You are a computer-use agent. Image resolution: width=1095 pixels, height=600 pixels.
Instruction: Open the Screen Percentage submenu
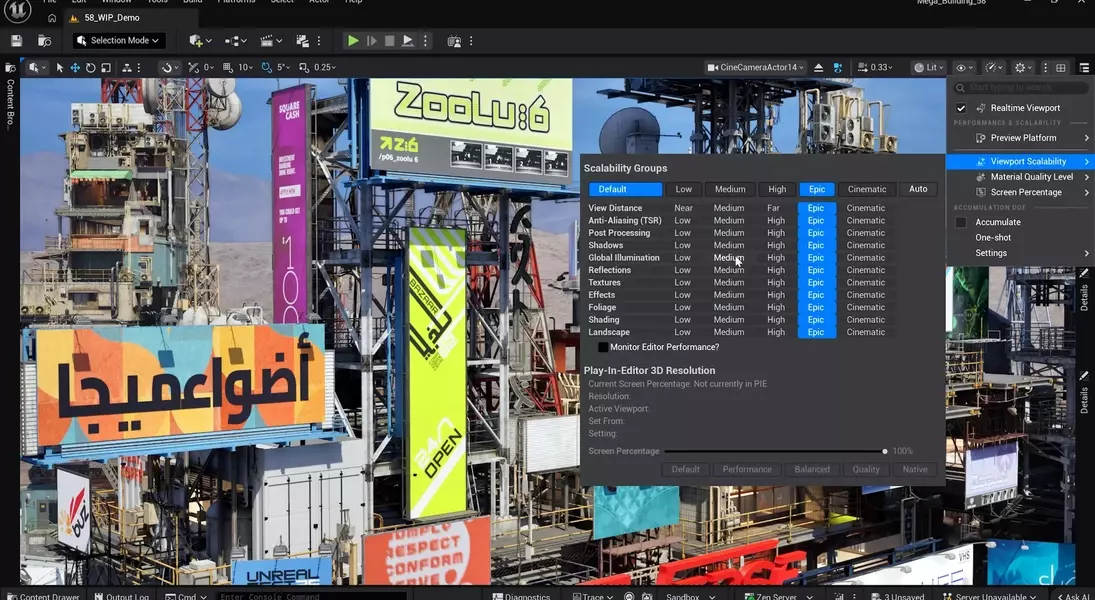coord(1020,192)
